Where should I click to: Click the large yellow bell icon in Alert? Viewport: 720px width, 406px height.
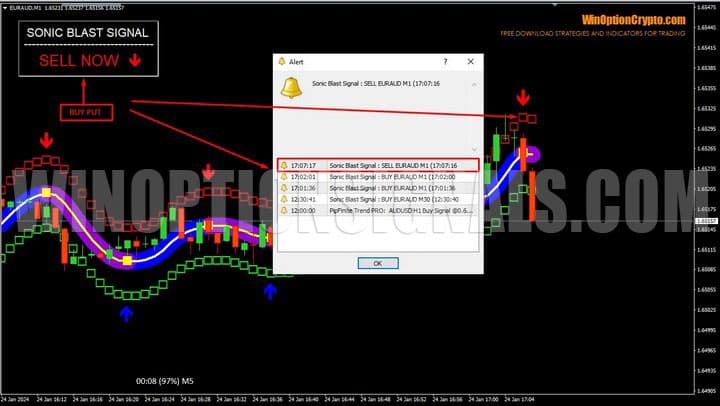[x=292, y=88]
